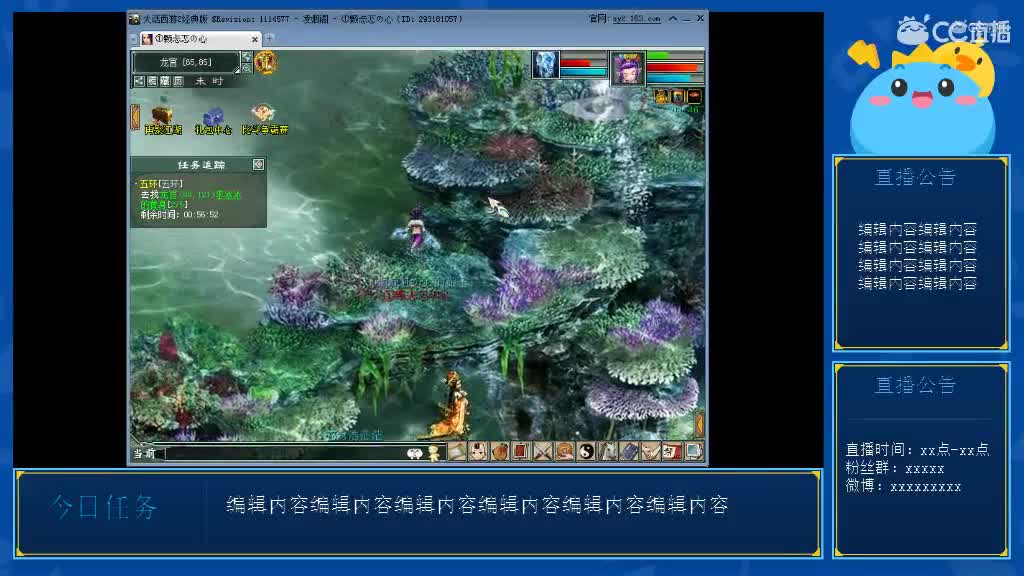The height and width of the screenshot is (576, 1024).
Task: Click the second small button under location panel
Action: pyautogui.click(x=152, y=81)
